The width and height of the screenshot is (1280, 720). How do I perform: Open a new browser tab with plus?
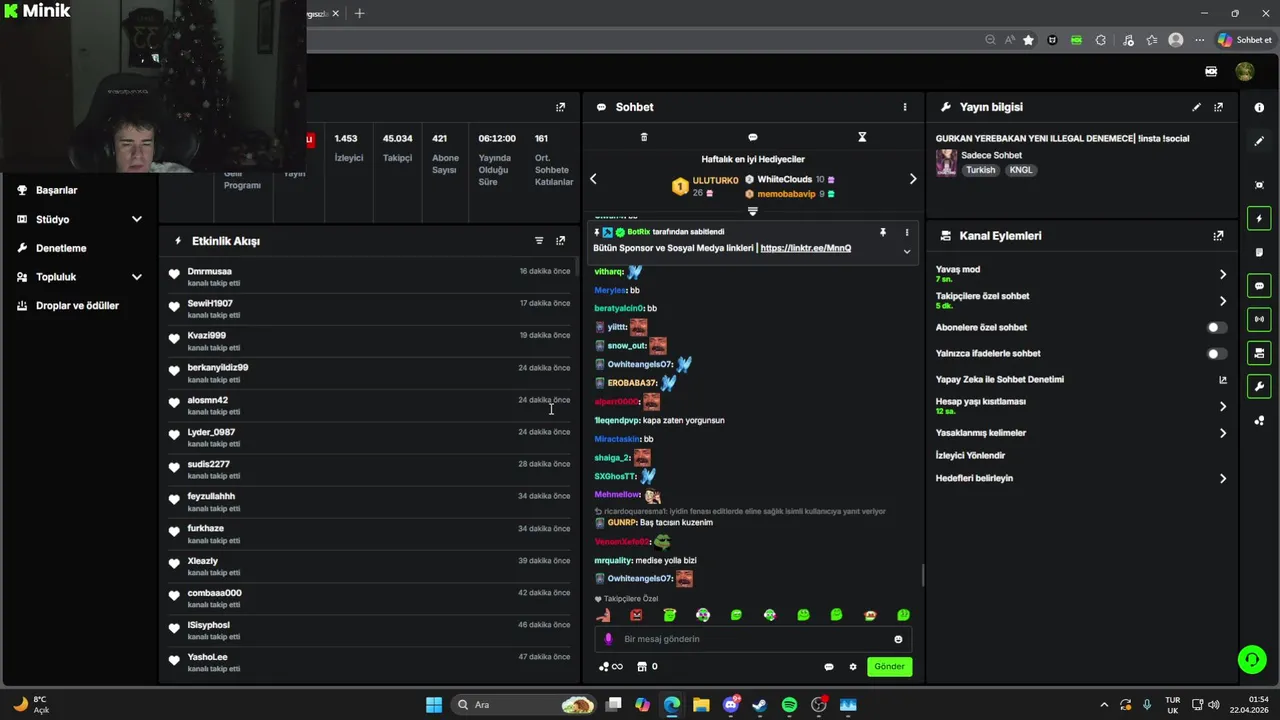coord(359,13)
